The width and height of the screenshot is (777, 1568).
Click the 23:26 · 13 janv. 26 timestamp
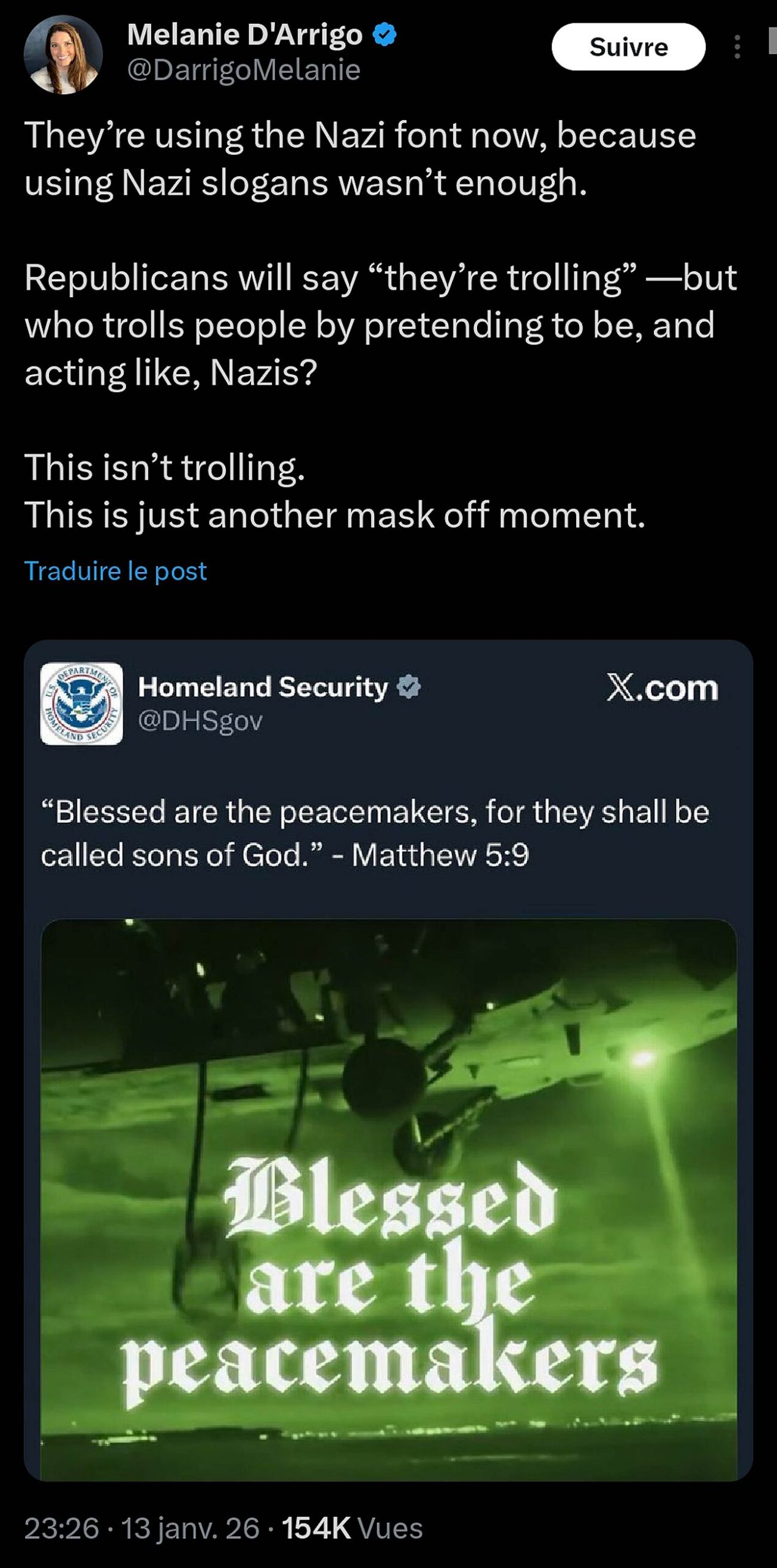coord(141,1528)
